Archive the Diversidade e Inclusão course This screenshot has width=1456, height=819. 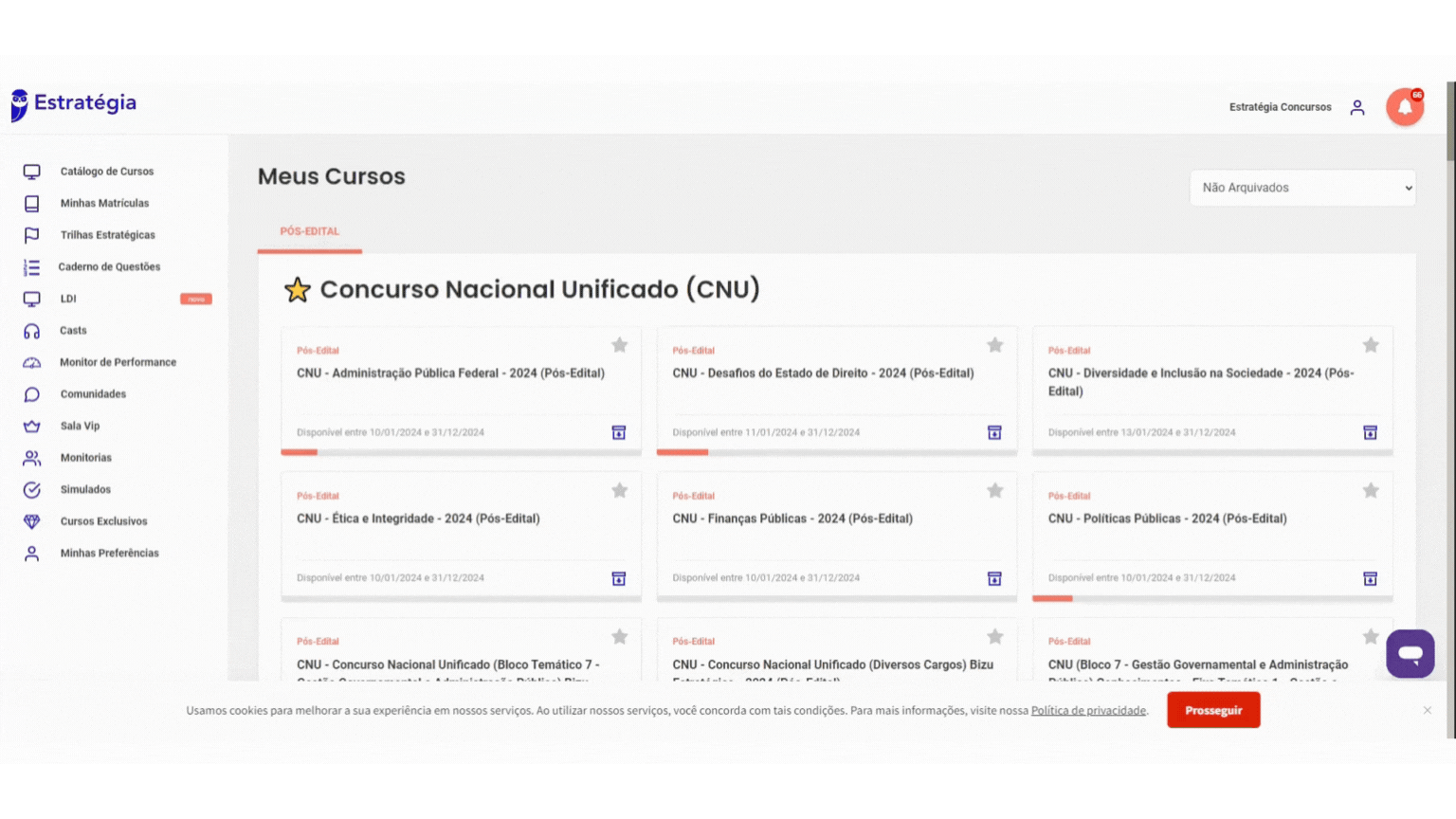pyautogui.click(x=1370, y=432)
